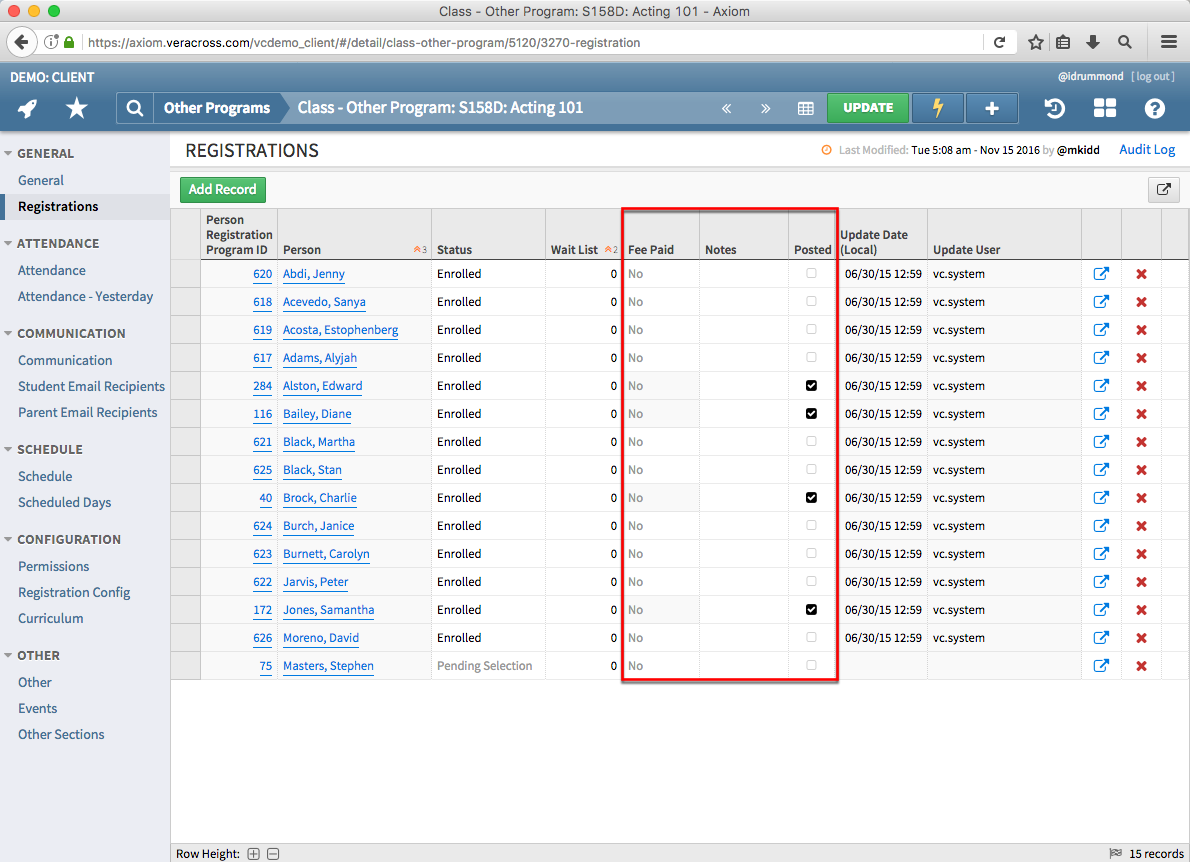Uncheck Posted box for Brock, Charlie
The height and width of the screenshot is (862, 1190).
coord(811,498)
